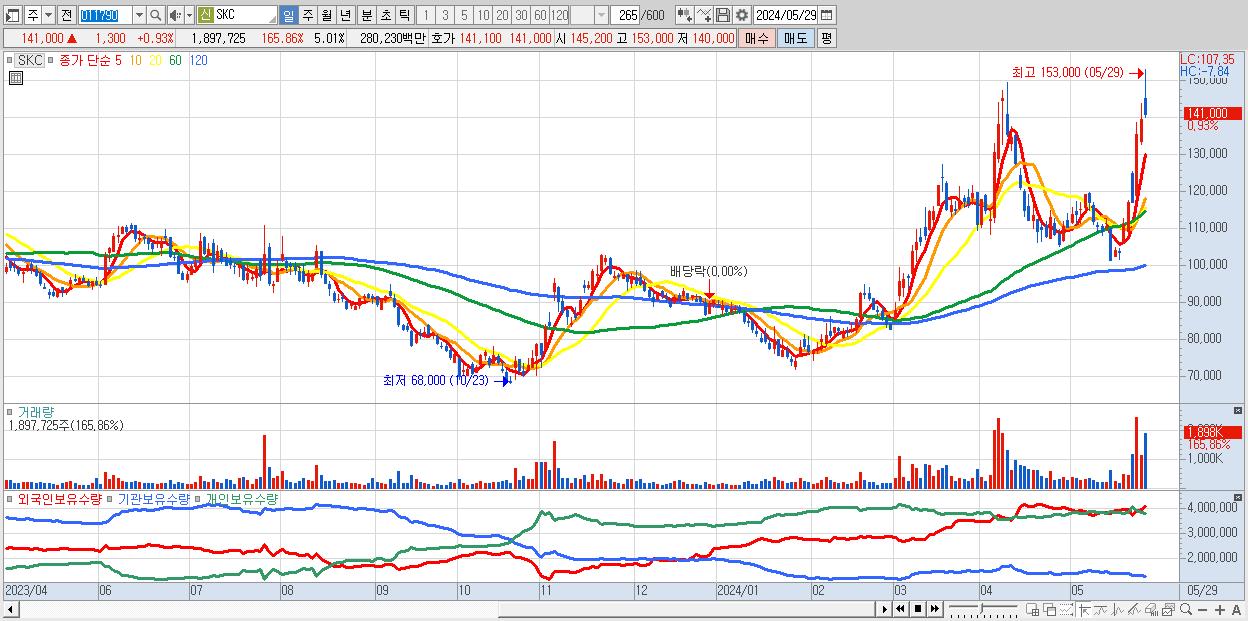Viewport: 1248px width, 621px height.
Task: Expand the 주 type dropdown arrow
Action: click(48, 15)
